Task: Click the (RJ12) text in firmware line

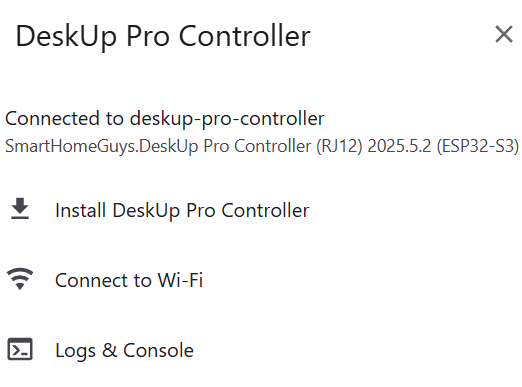Action: tap(339, 146)
